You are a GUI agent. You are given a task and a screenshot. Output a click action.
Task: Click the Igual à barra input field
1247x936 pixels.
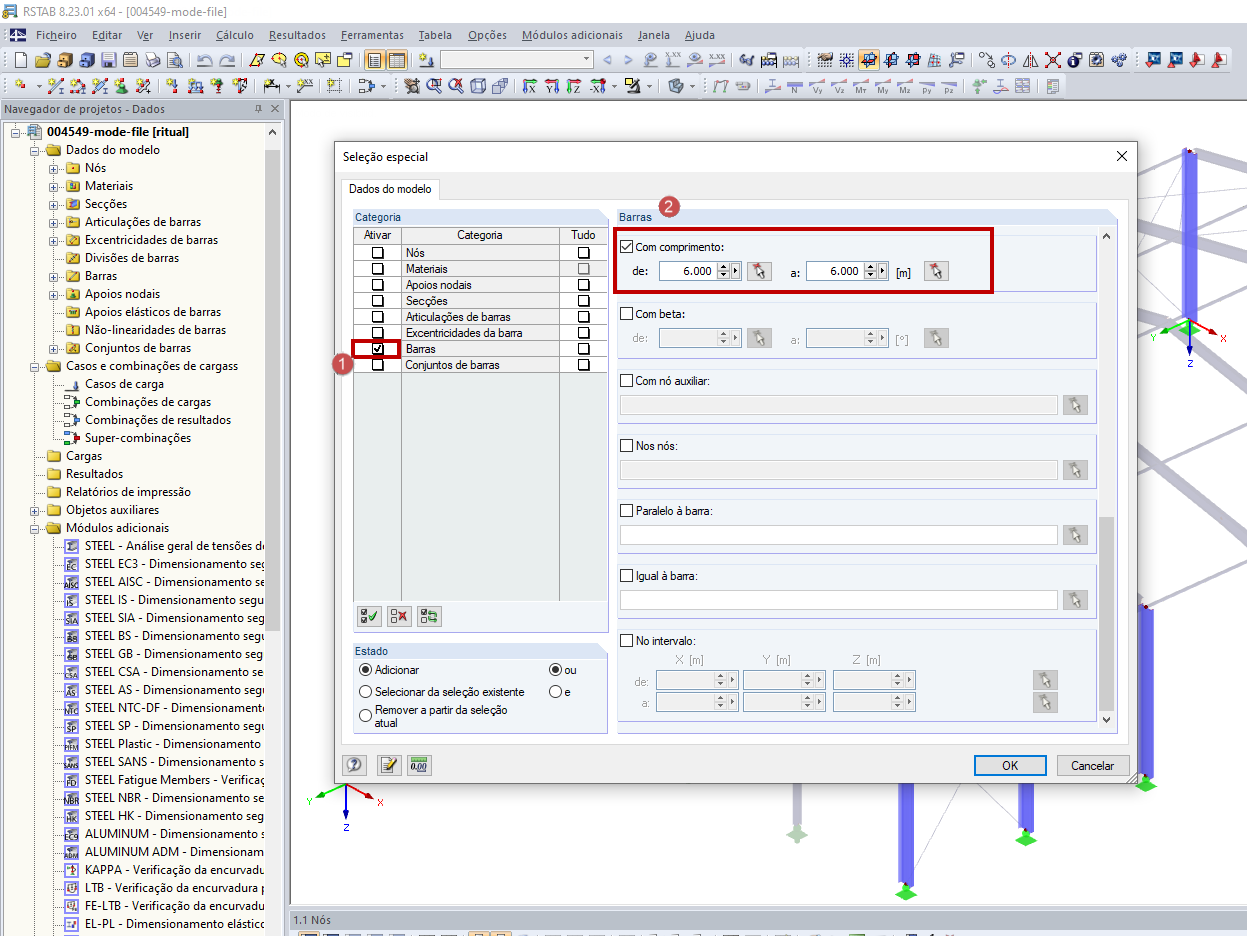coord(838,600)
